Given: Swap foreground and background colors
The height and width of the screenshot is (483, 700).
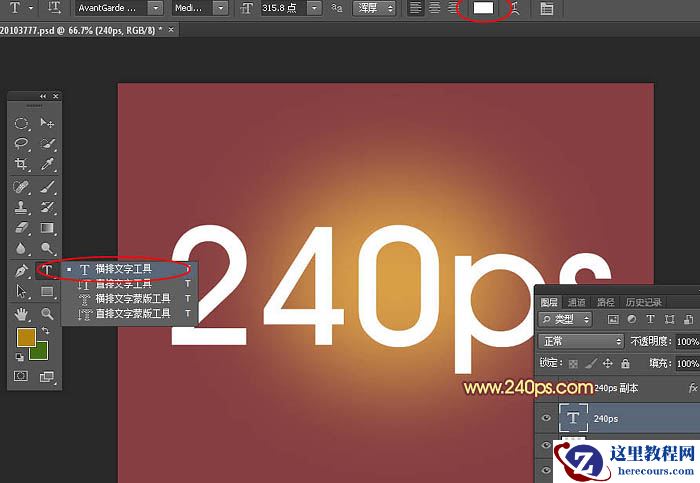Looking at the screenshot, I should pos(46,331).
